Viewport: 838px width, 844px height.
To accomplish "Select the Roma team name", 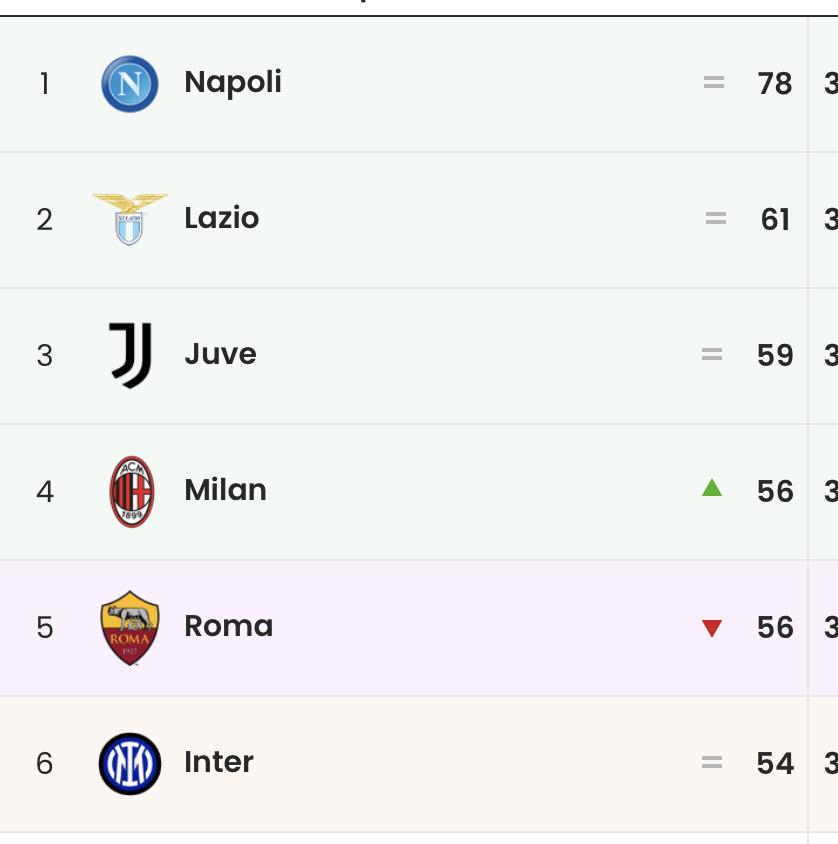I will pos(229,626).
